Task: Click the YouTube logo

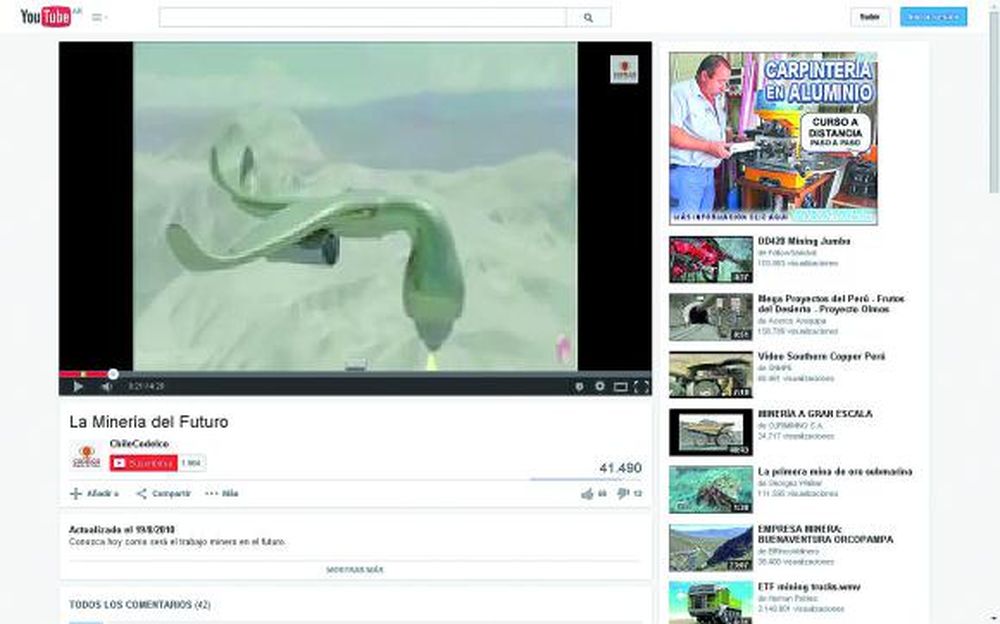Action: (46, 17)
